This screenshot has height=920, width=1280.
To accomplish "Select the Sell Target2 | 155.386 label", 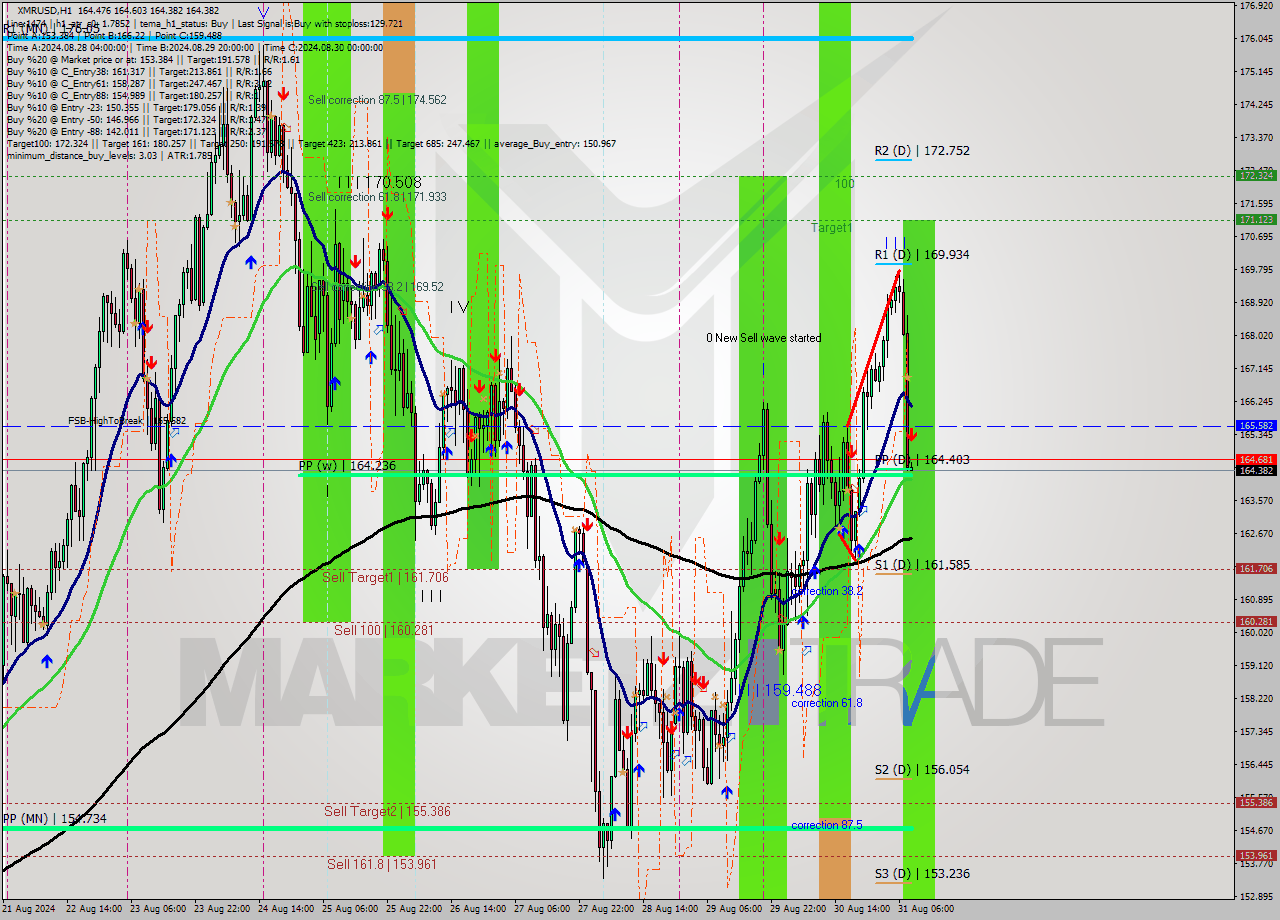I will point(387,812).
